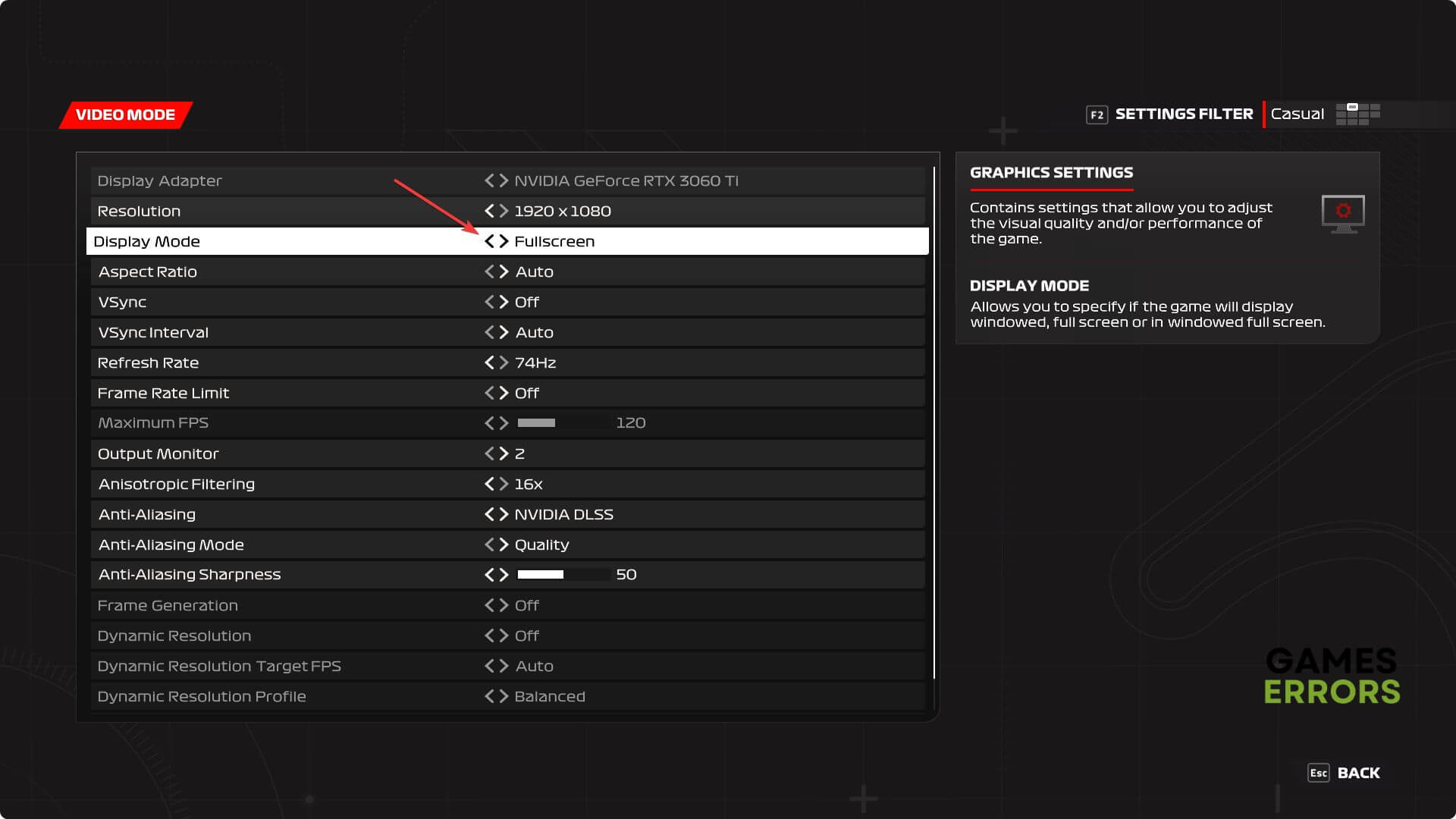Click left arrow for Resolution setting
The width and height of the screenshot is (1456, 819).
tap(489, 211)
